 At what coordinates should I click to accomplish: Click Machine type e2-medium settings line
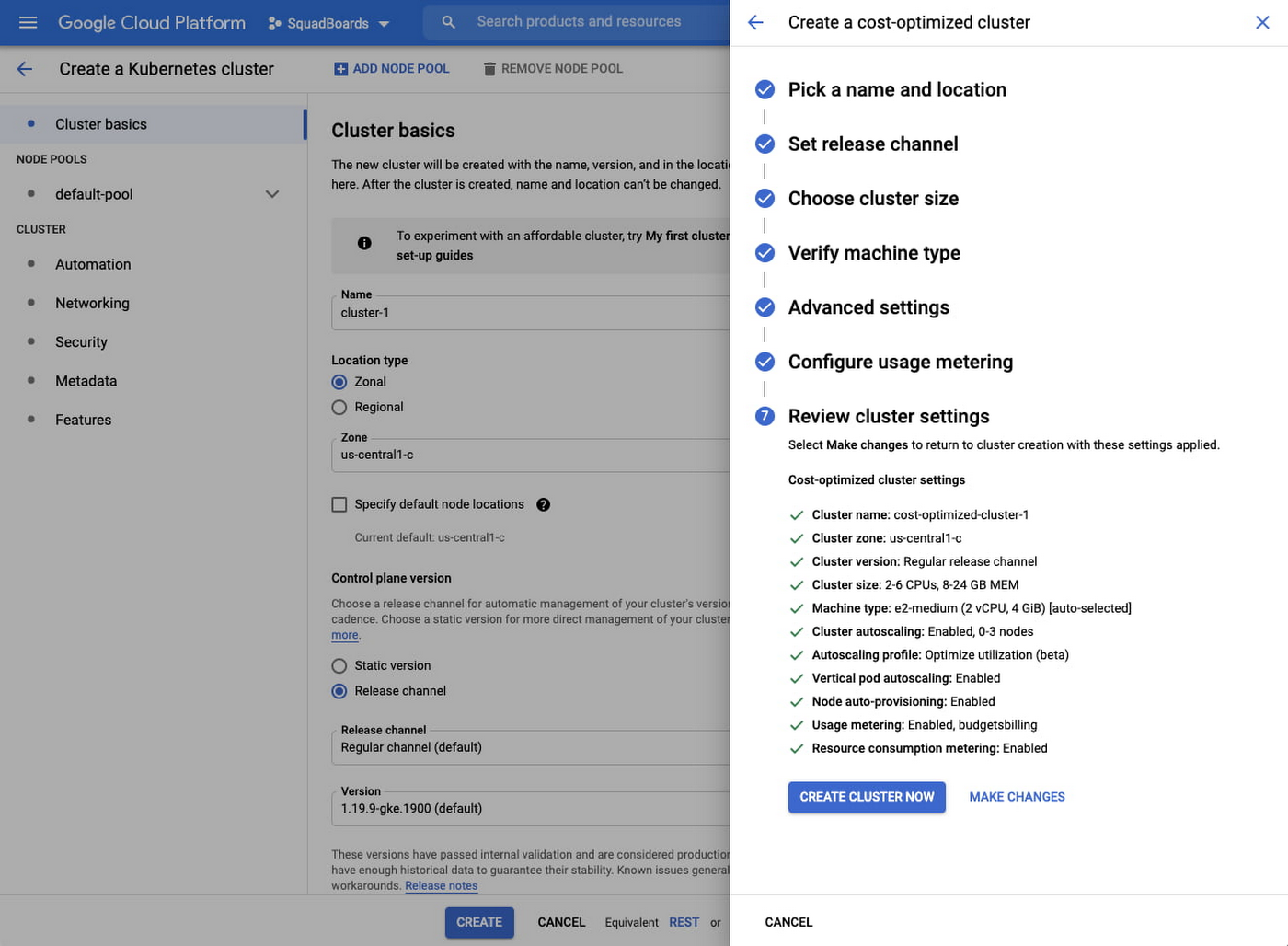[972, 608]
